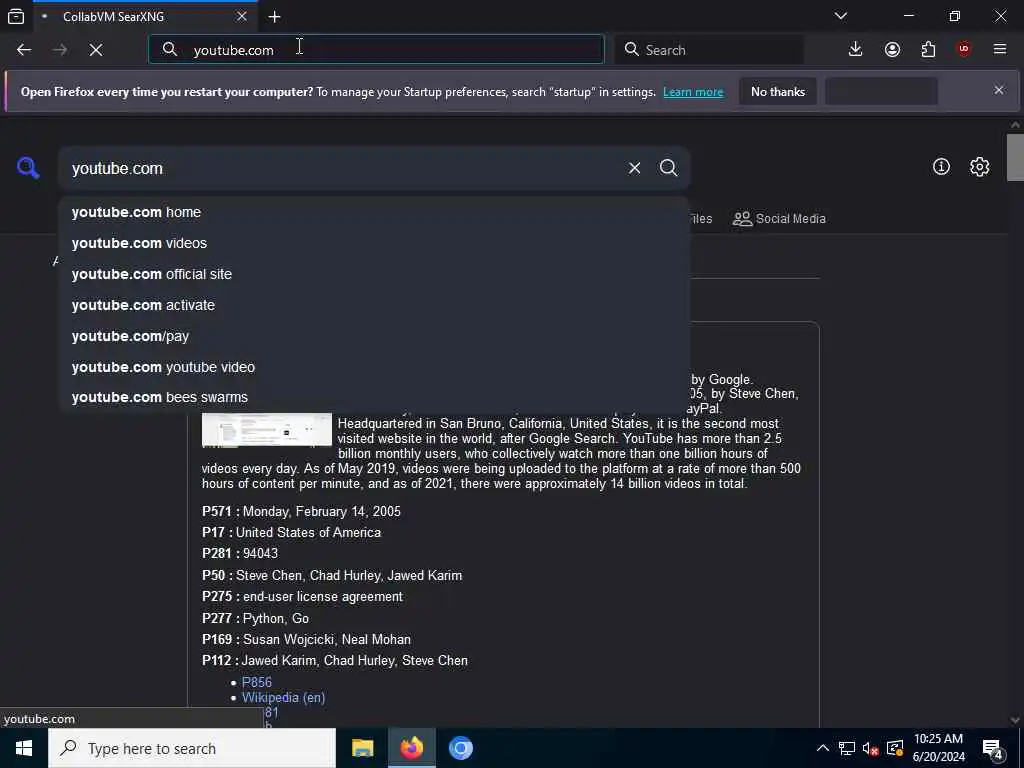Select suggestion 'youtube.com official site'
Viewport: 1024px width, 768px height.
click(x=374, y=274)
